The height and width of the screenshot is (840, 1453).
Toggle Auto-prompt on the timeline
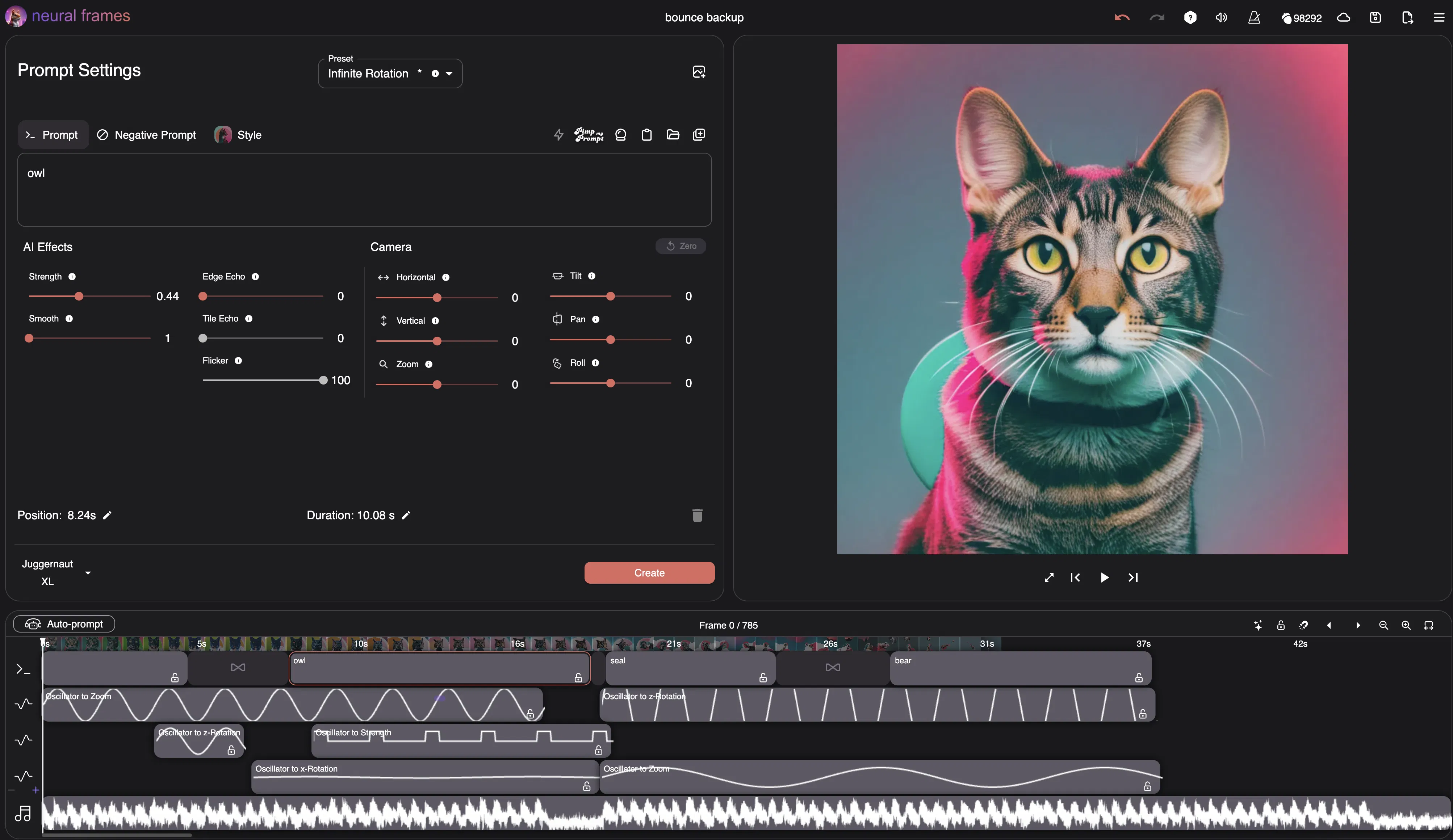[x=63, y=624]
